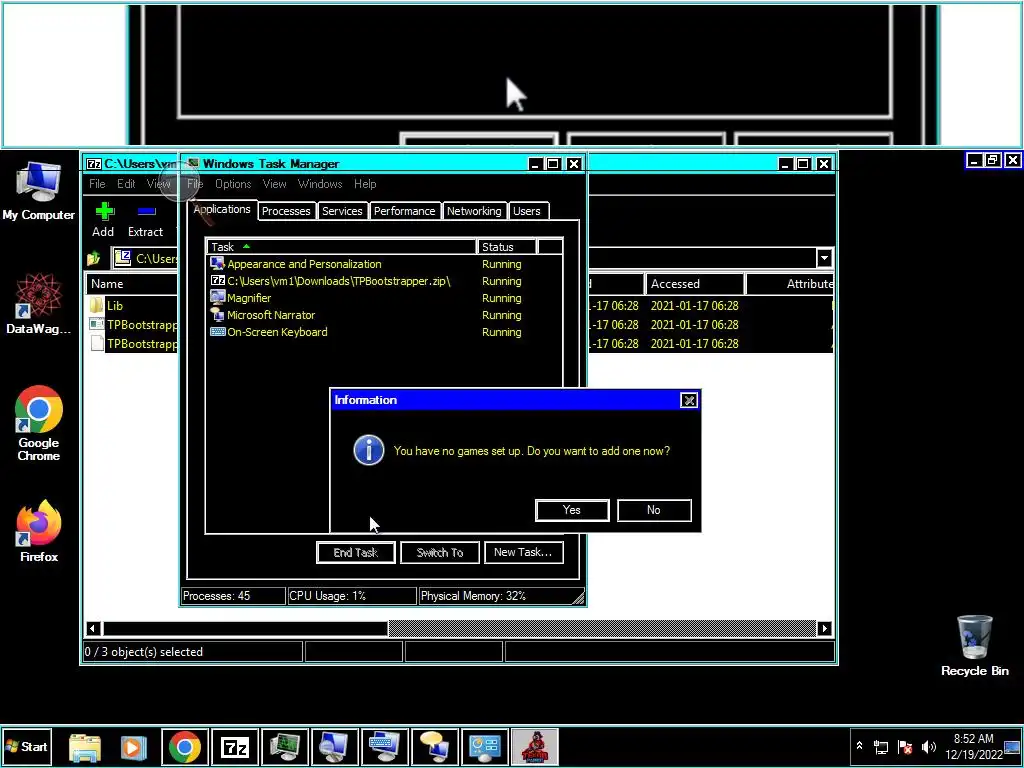Open My Computer desktop icon

pos(39,191)
